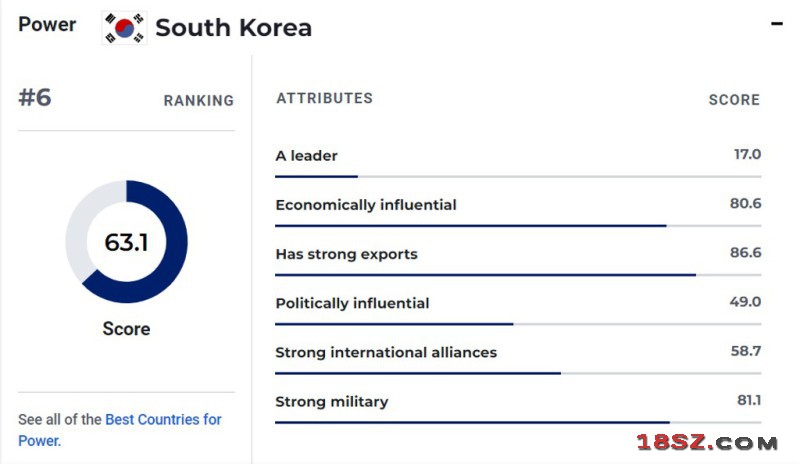Select the Politically influential attribute
The image size is (800, 464).
tap(352, 303)
